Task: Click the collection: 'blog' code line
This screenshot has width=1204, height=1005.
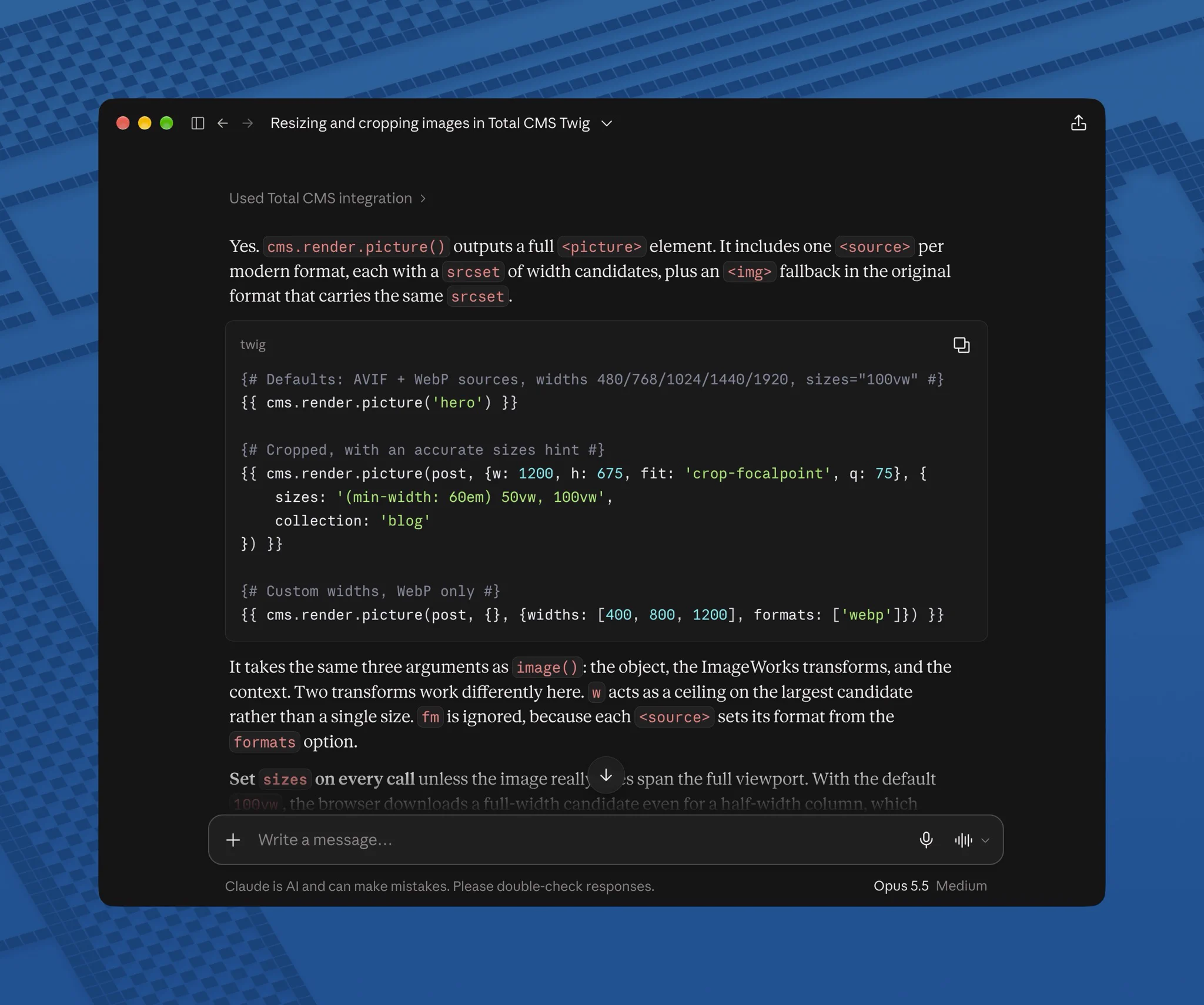Action: [353, 521]
